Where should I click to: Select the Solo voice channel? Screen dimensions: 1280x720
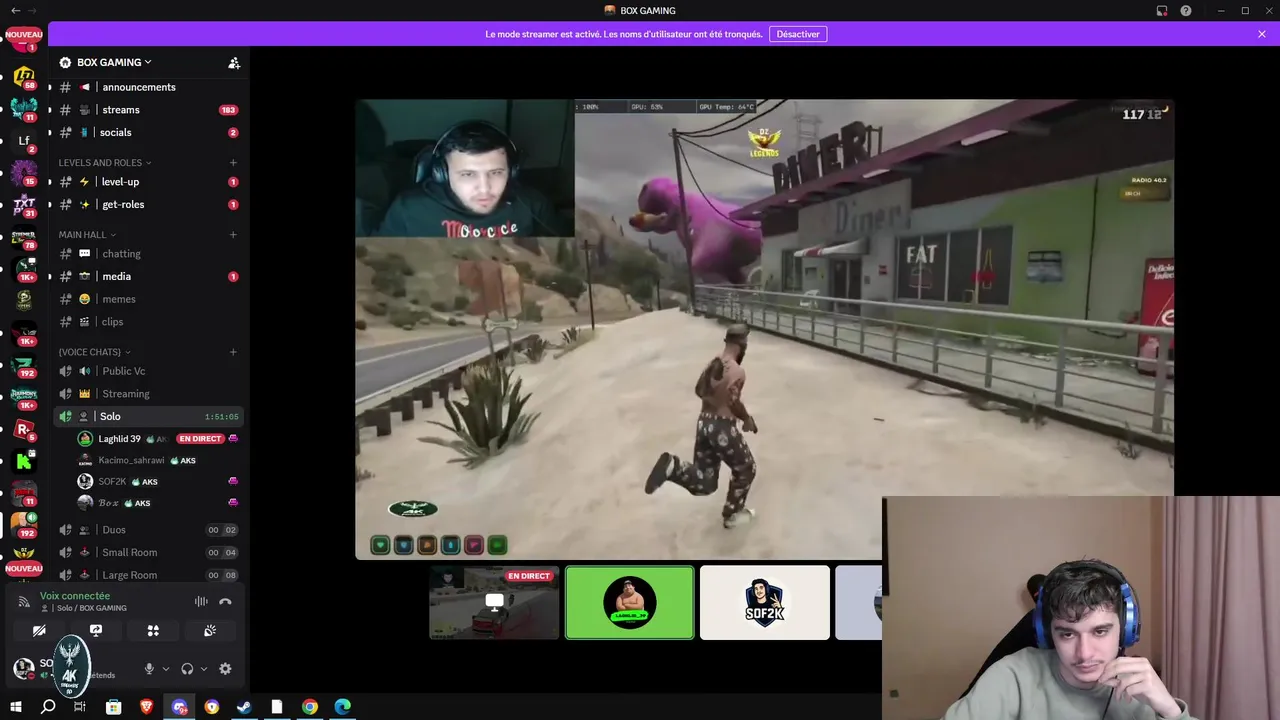coord(147,416)
